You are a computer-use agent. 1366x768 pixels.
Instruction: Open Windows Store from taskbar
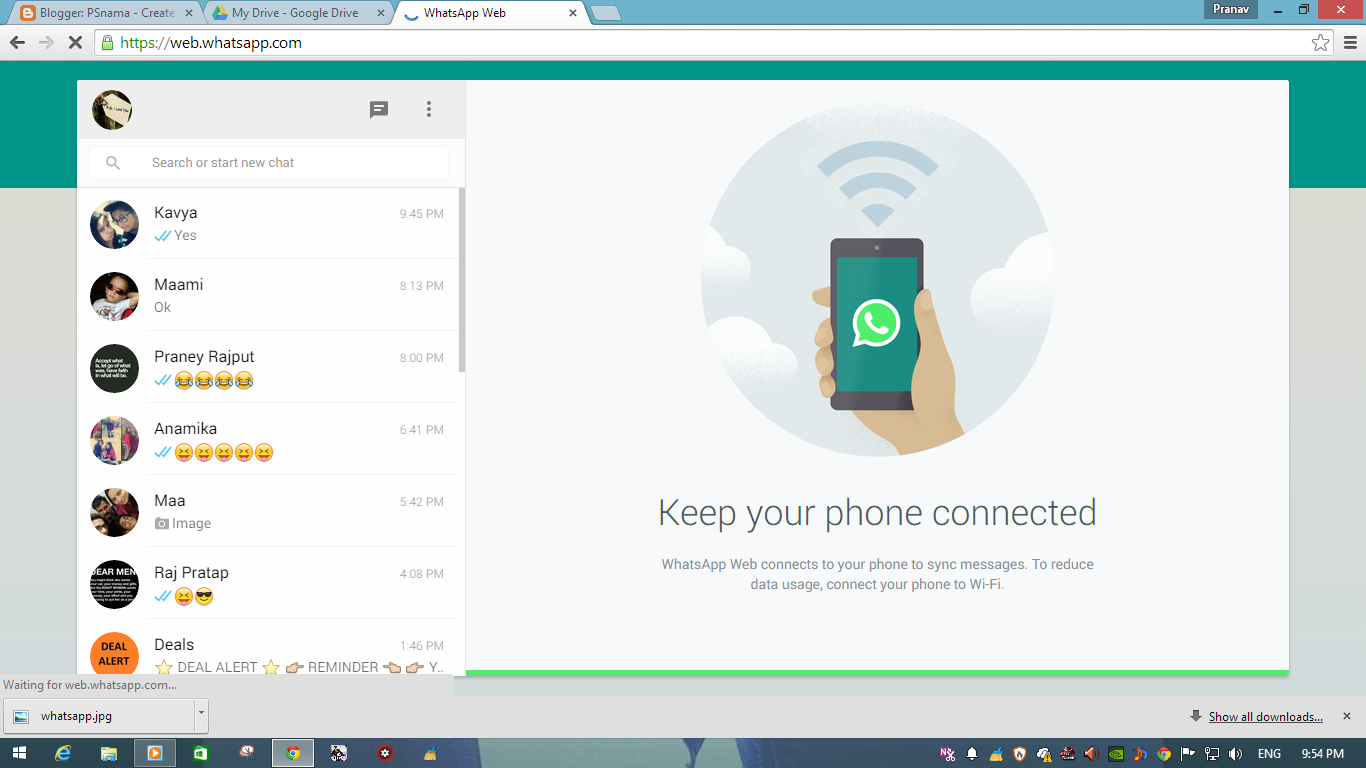[201, 753]
